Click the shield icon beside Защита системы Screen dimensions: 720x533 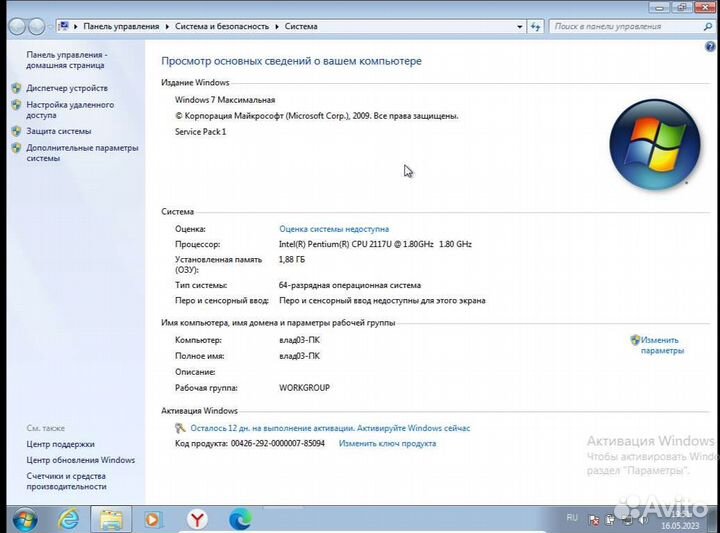click(17, 131)
